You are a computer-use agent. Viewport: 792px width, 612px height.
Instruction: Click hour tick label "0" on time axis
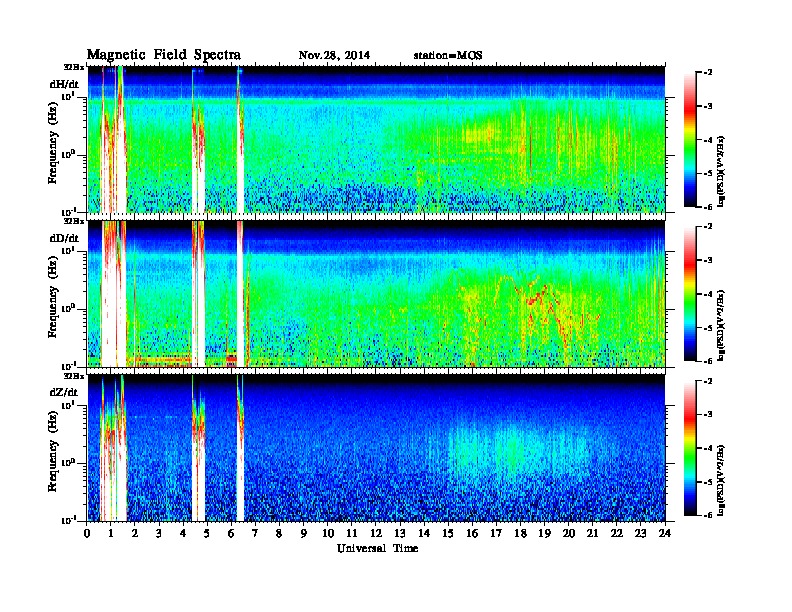(87, 533)
